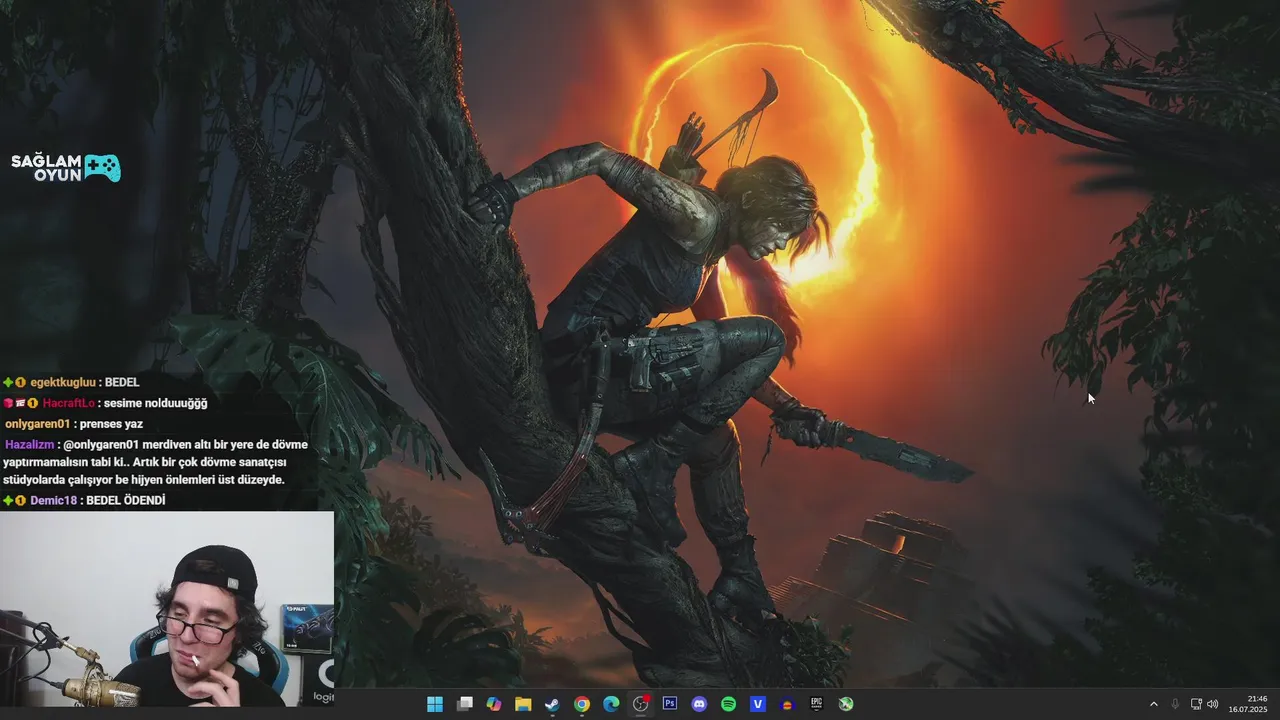
Task: Open OBS Studio from the taskbar
Action: click(x=641, y=704)
